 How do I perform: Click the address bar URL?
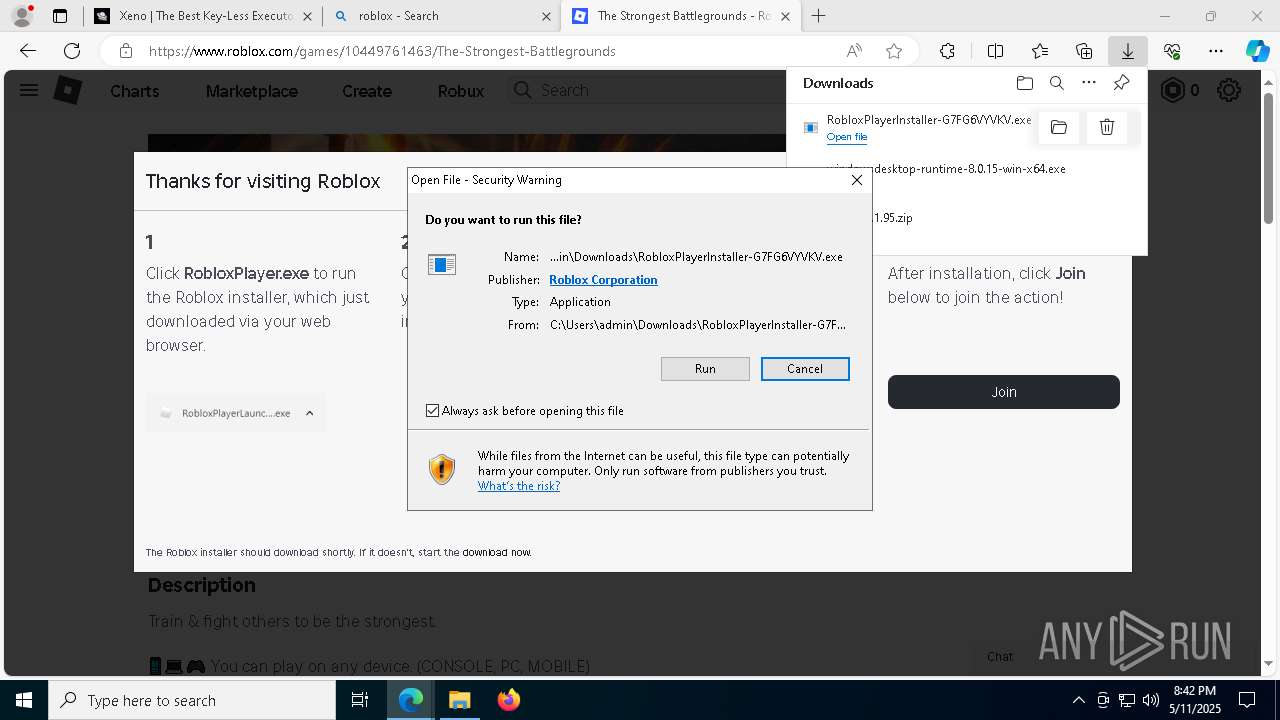point(382,51)
